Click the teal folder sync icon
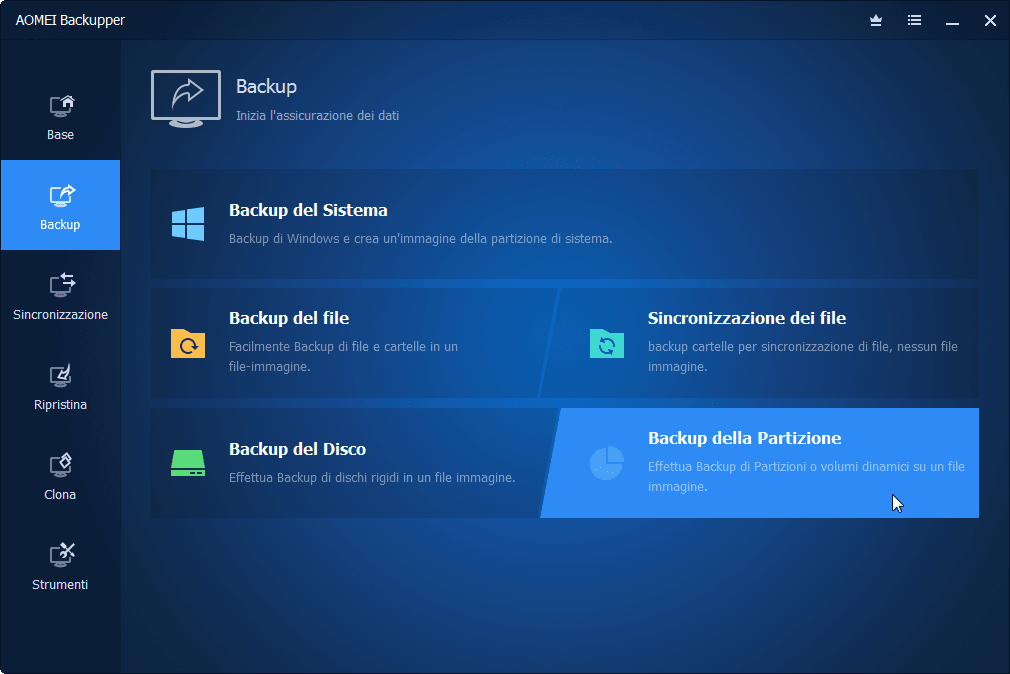 pyautogui.click(x=607, y=343)
